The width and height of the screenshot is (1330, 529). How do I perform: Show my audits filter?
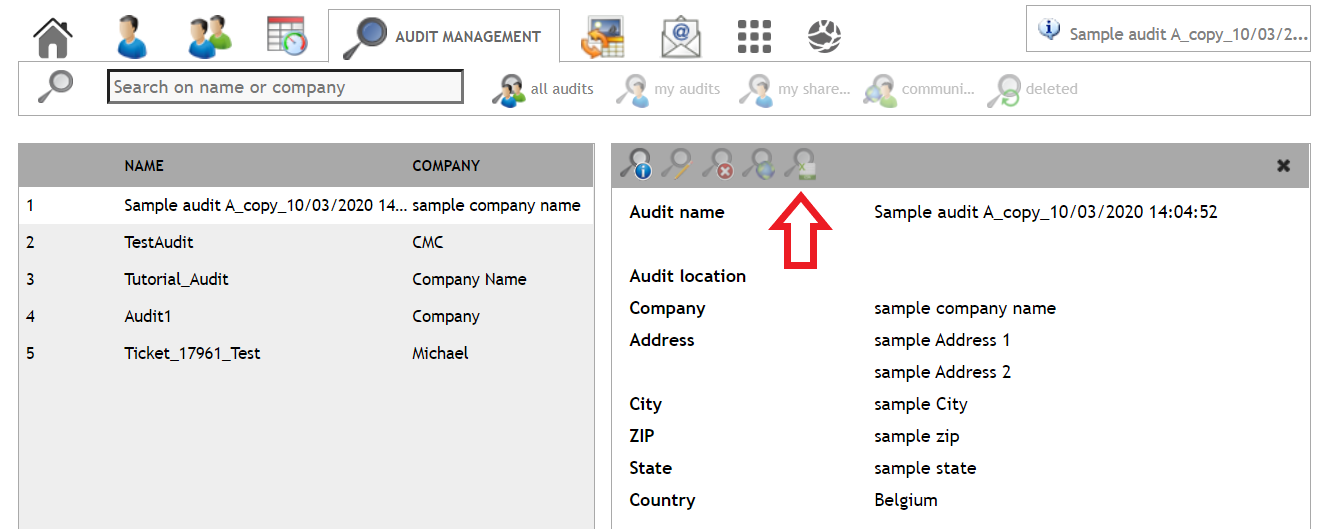(x=668, y=89)
